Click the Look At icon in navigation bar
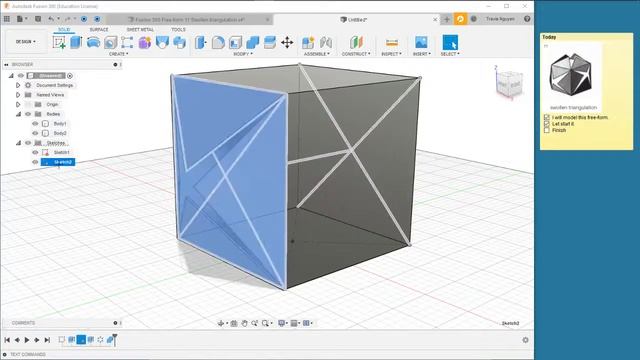Viewport: 640px width, 360px height. point(234,323)
